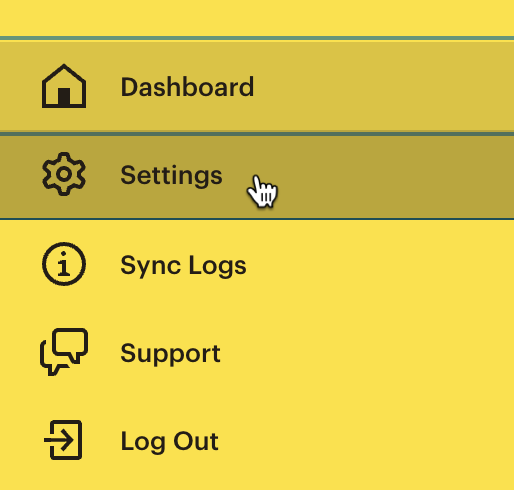
Task: Click the Settings word beside the gear
Action: [x=171, y=175]
